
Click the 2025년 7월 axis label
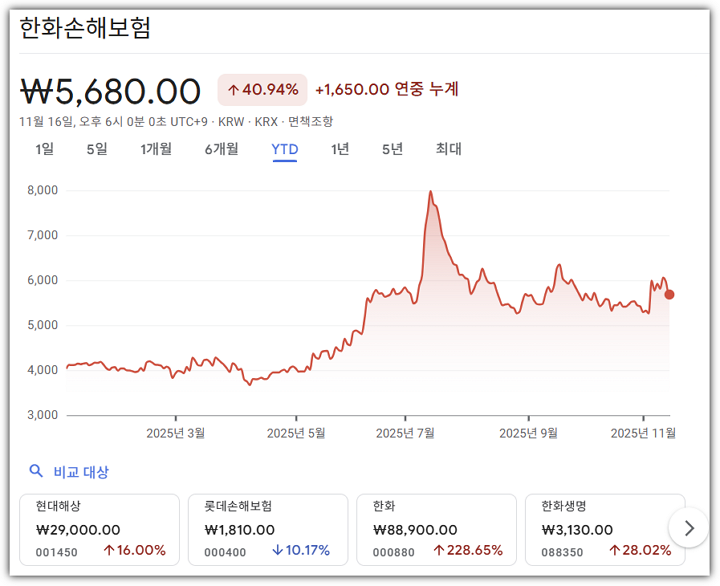405,433
